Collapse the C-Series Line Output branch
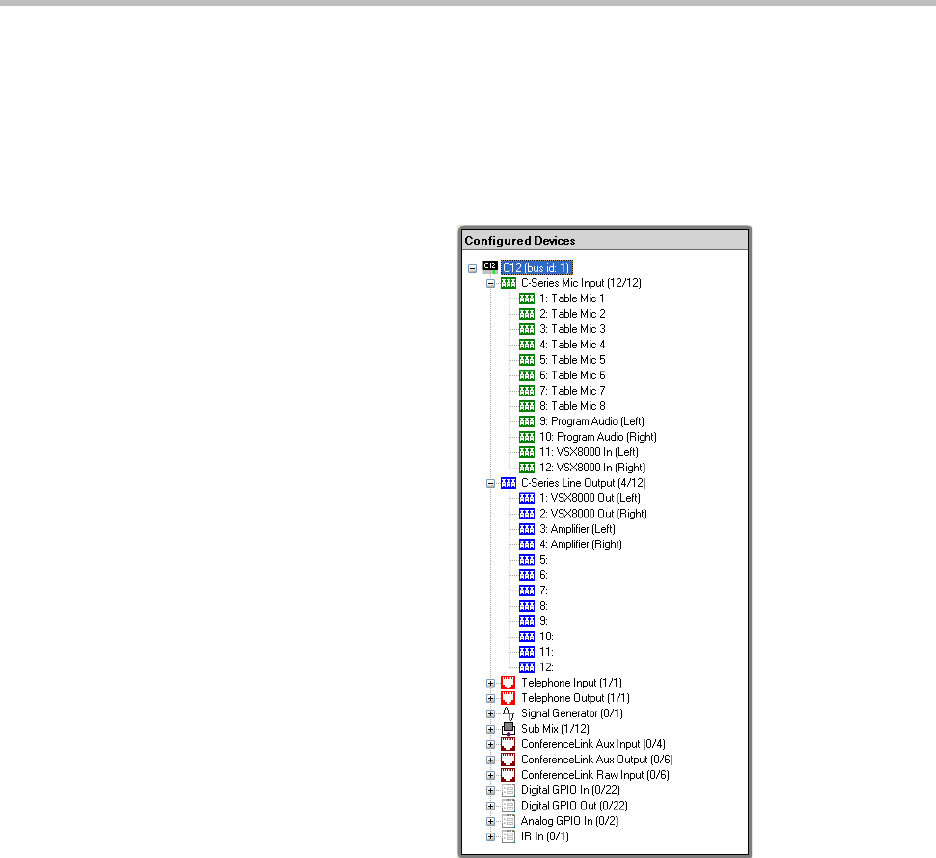936x858 pixels. [490, 483]
